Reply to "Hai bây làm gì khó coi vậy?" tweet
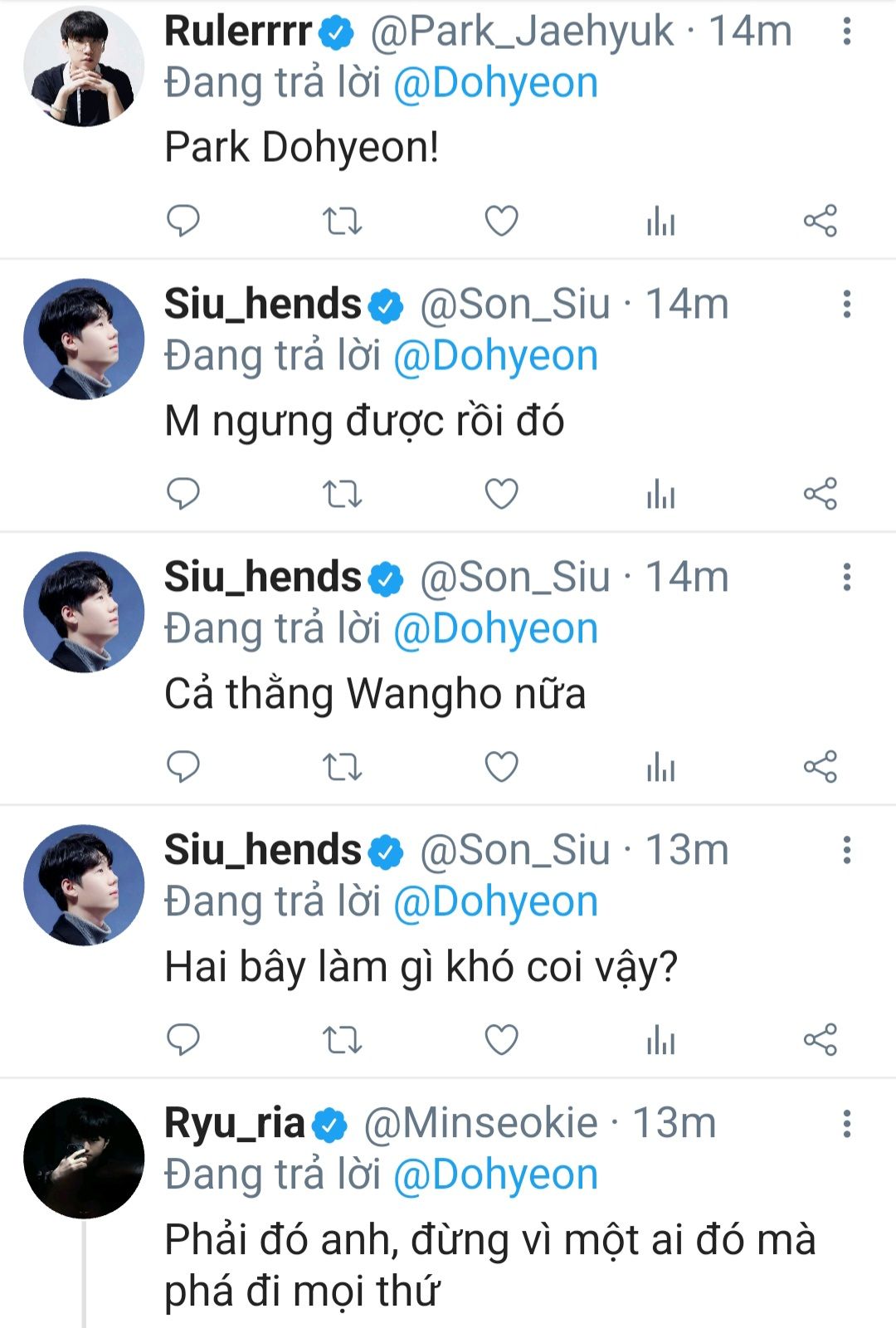896x1328 pixels. coord(183,1040)
